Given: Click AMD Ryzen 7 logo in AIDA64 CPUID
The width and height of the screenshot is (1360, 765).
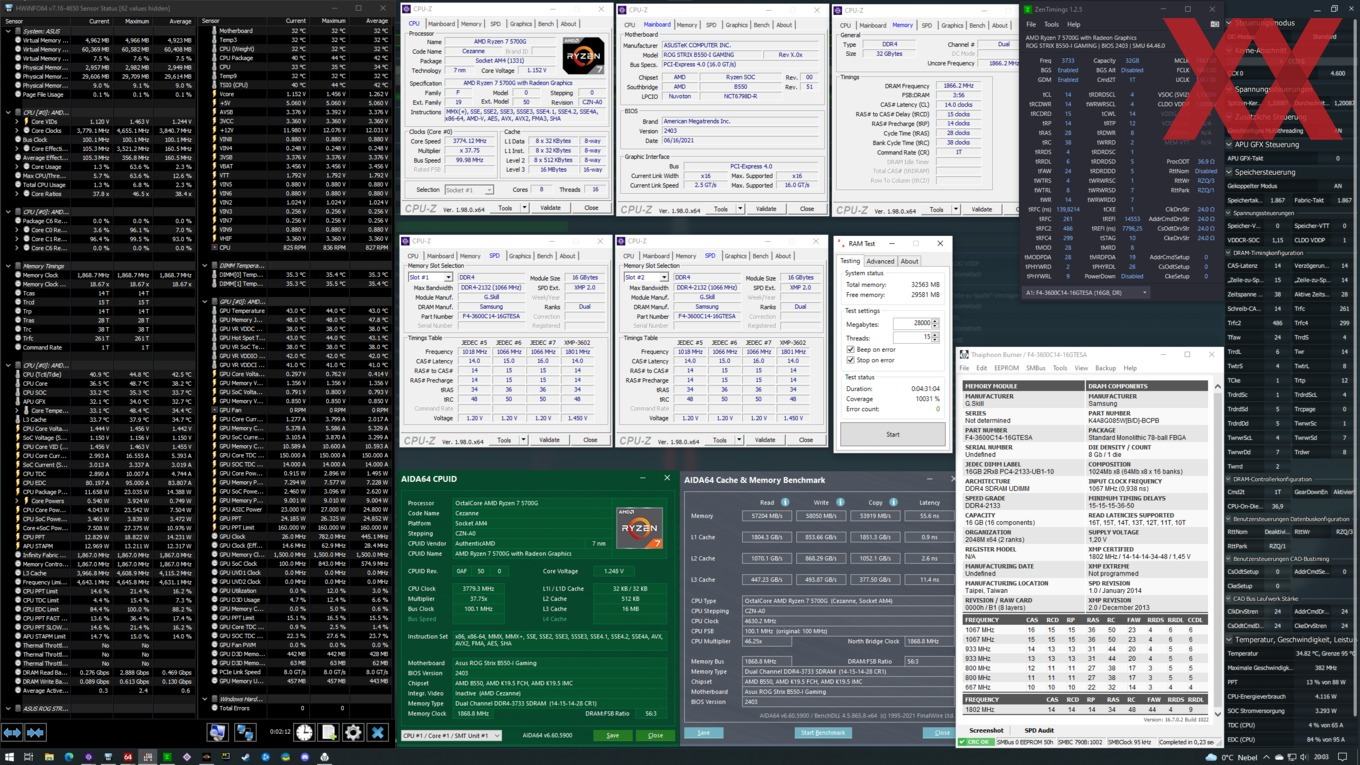Looking at the screenshot, I should click(x=638, y=529).
